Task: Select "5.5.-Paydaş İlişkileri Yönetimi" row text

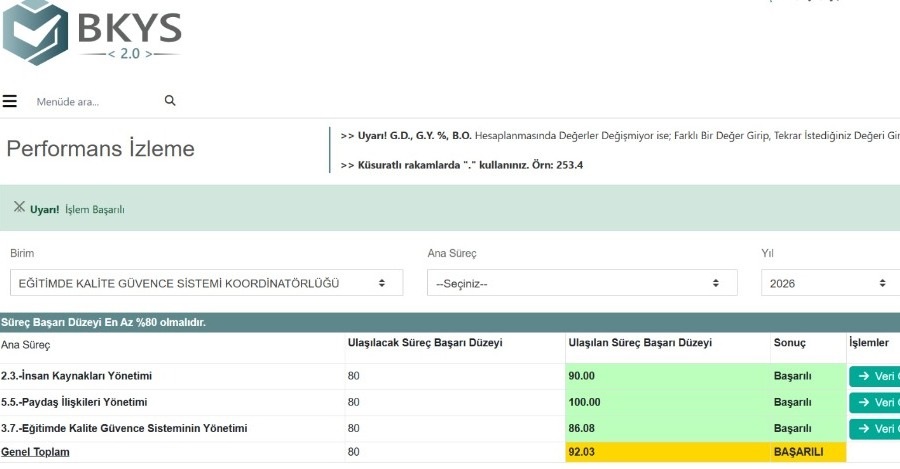Action: tap(74, 402)
